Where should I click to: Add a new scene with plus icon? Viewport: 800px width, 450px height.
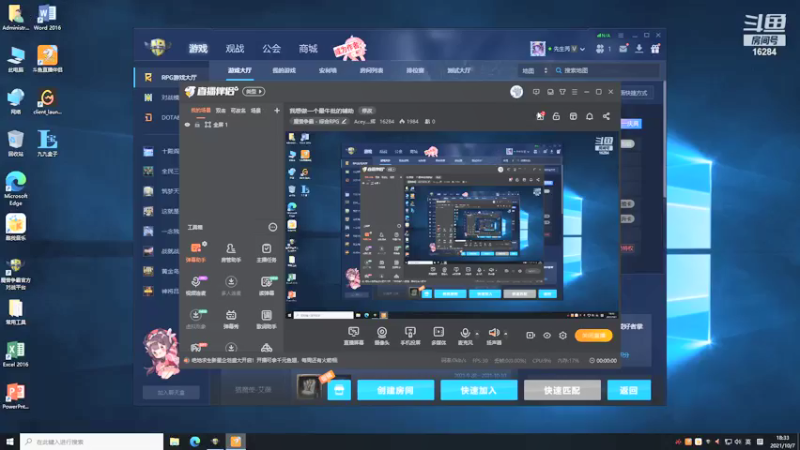[x=277, y=110]
